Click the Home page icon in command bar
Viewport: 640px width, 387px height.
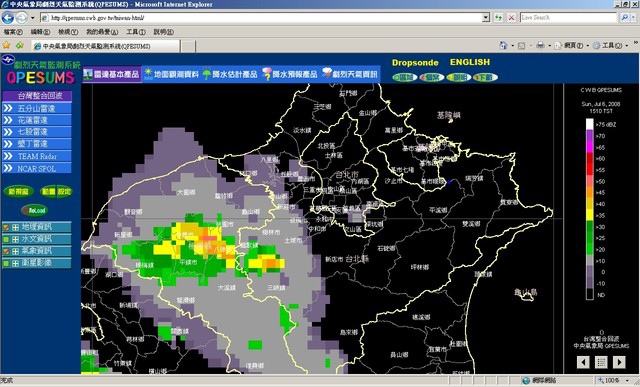[503, 45]
